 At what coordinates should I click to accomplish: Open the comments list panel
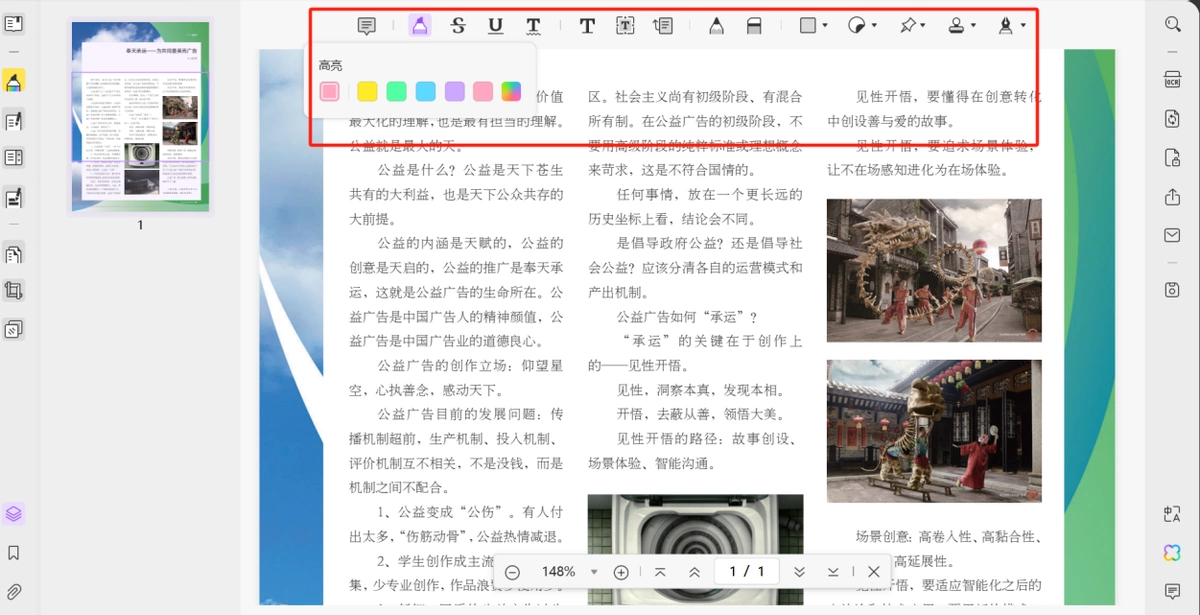1173,591
